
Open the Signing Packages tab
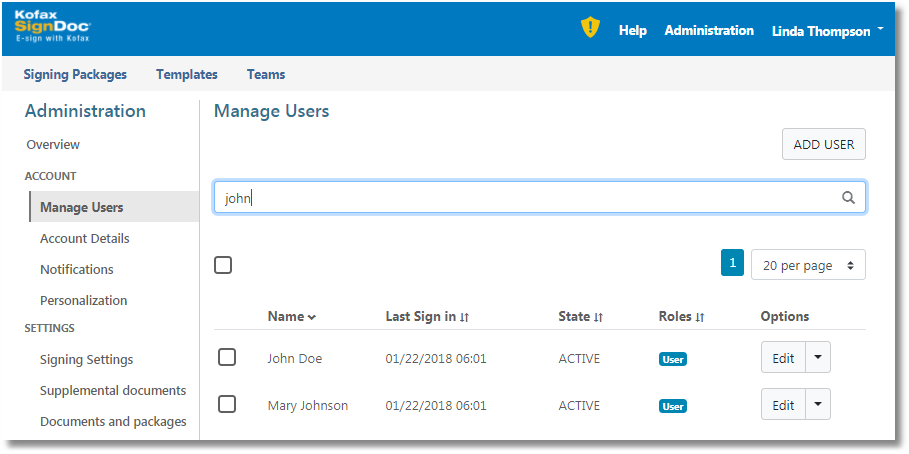[x=75, y=74]
